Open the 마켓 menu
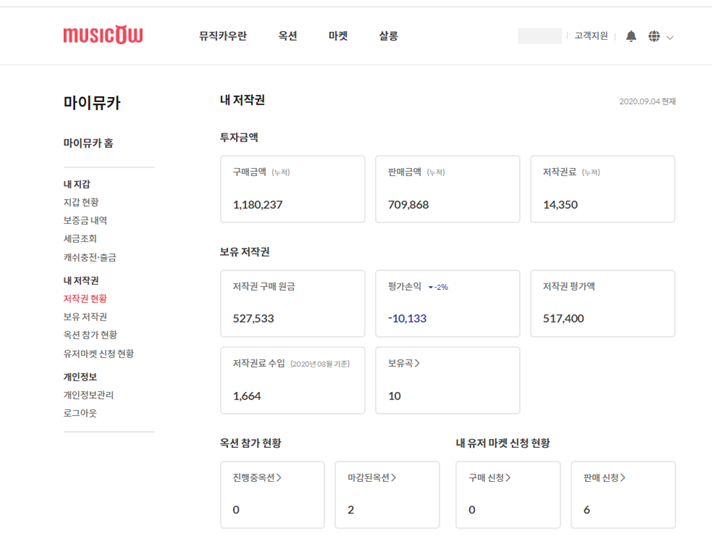The height and width of the screenshot is (549, 712). pyautogui.click(x=338, y=36)
